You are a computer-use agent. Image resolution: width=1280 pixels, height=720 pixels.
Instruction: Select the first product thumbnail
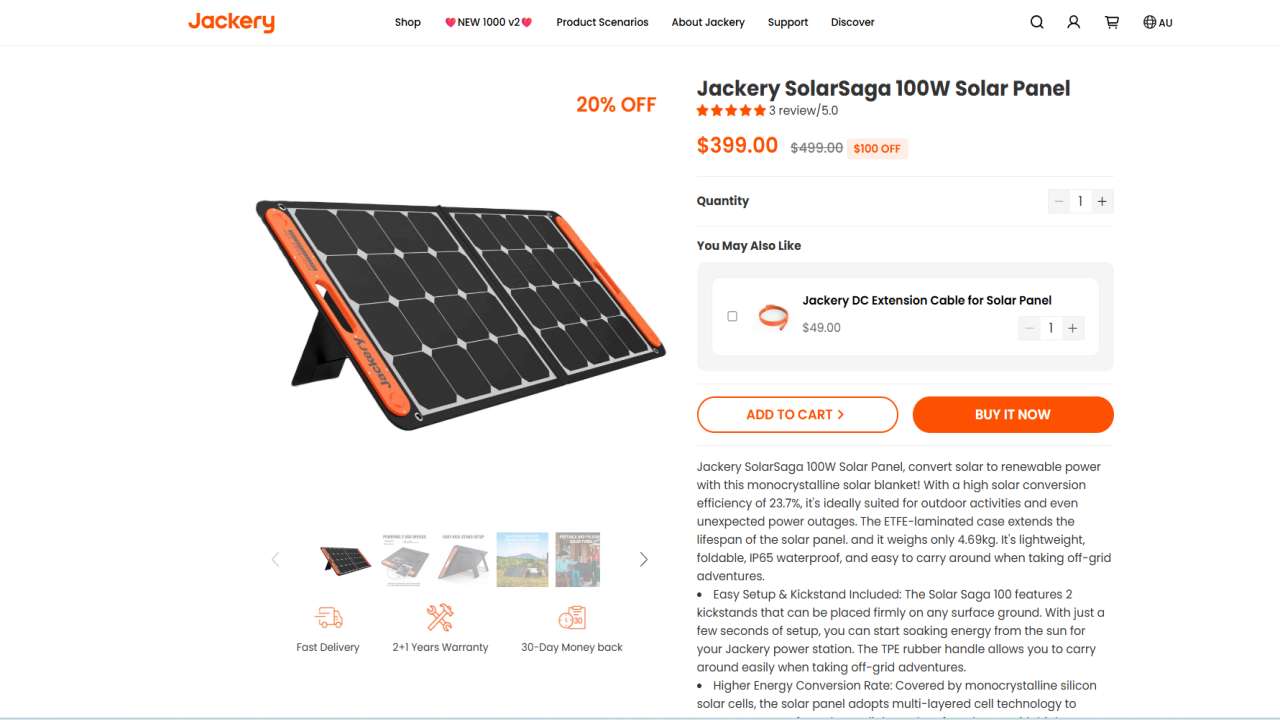click(x=345, y=559)
